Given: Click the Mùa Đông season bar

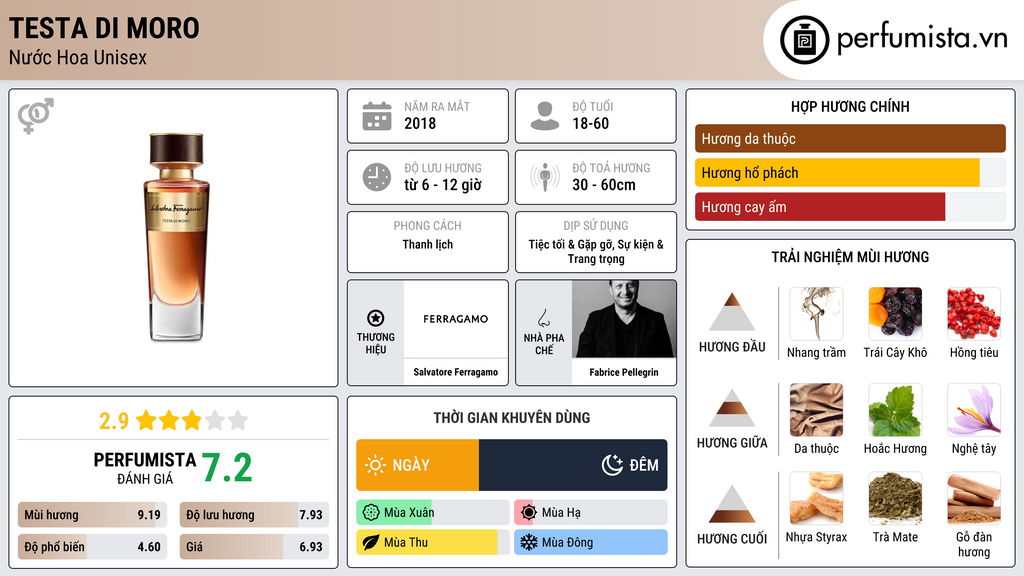Looking at the screenshot, I should pos(590,542).
